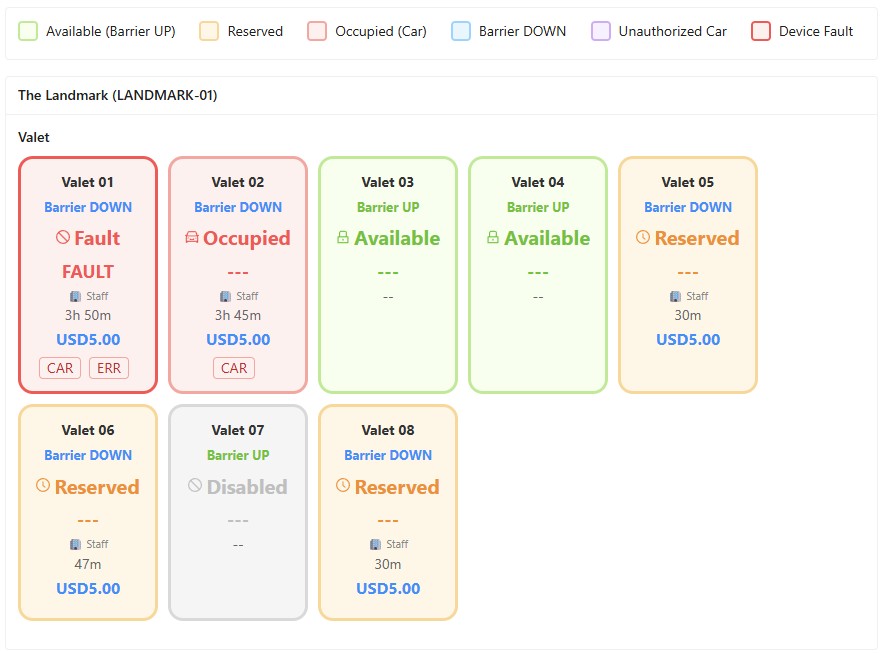Click the USD5.00 price on Valet 05
The height and width of the screenshot is (653, 887).
(688, 339)
